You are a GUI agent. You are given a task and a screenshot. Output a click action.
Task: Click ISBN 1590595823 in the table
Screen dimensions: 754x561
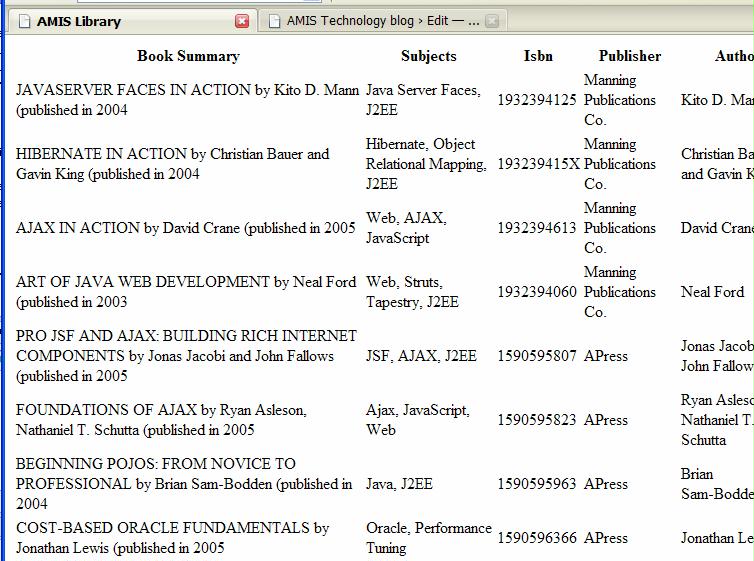click(537, 420)
